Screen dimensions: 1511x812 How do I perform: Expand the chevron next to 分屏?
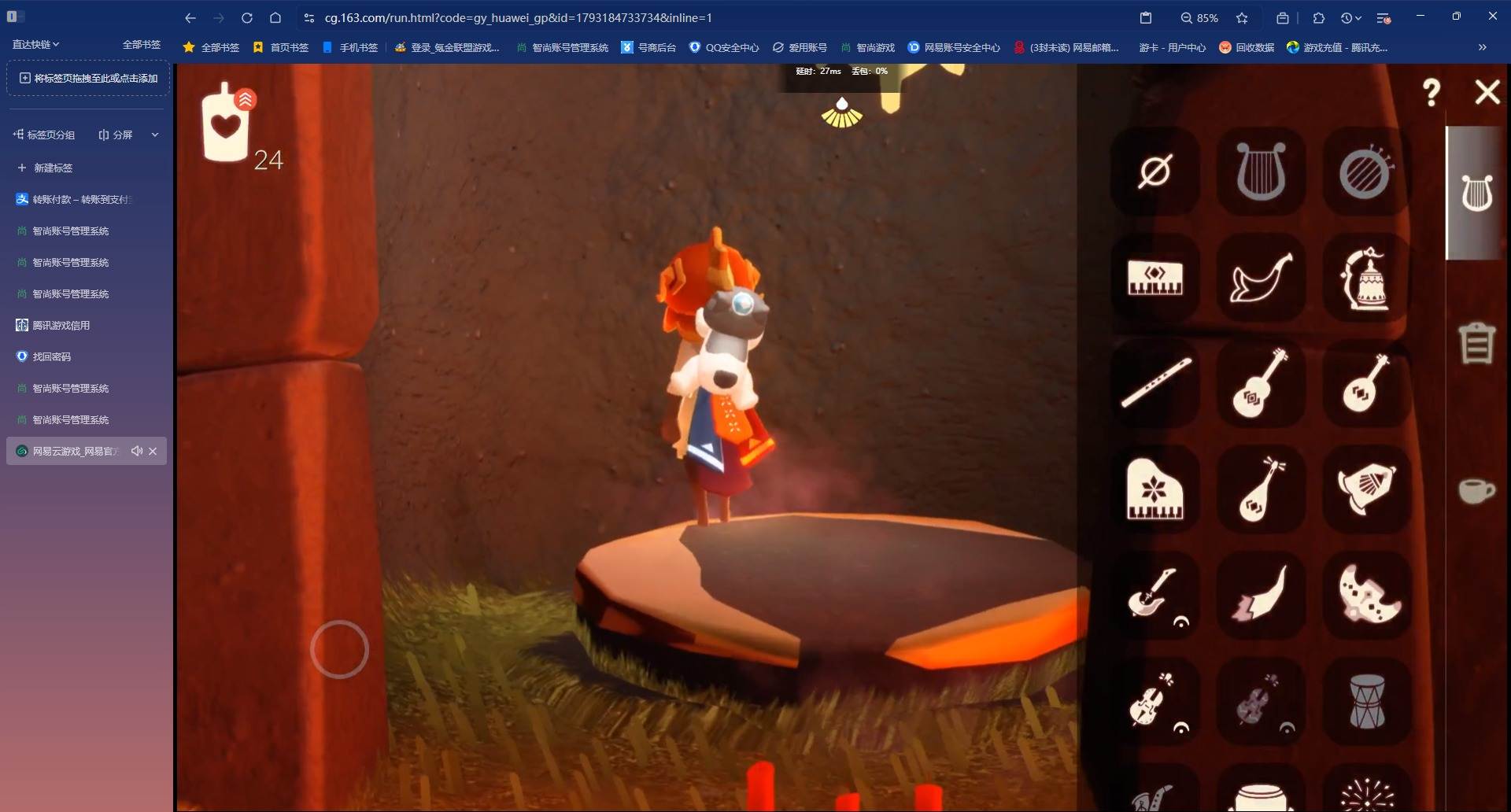point(155,135)
